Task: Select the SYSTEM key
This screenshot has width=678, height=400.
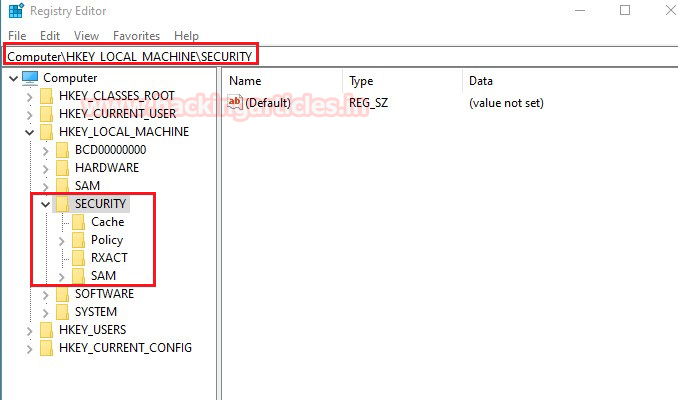Action: point(96,312)
